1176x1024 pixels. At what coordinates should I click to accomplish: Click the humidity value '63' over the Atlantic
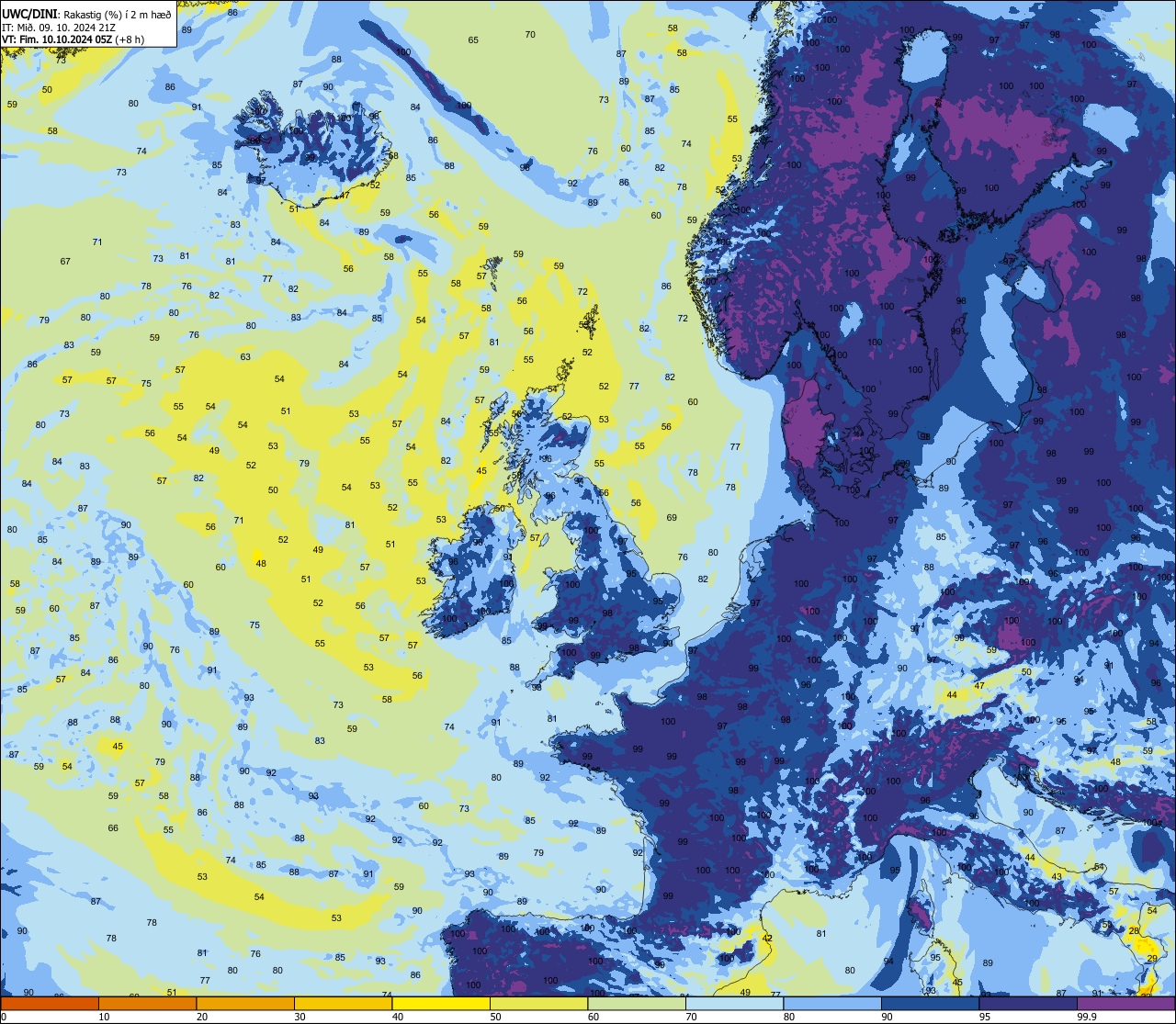(245, 356)
